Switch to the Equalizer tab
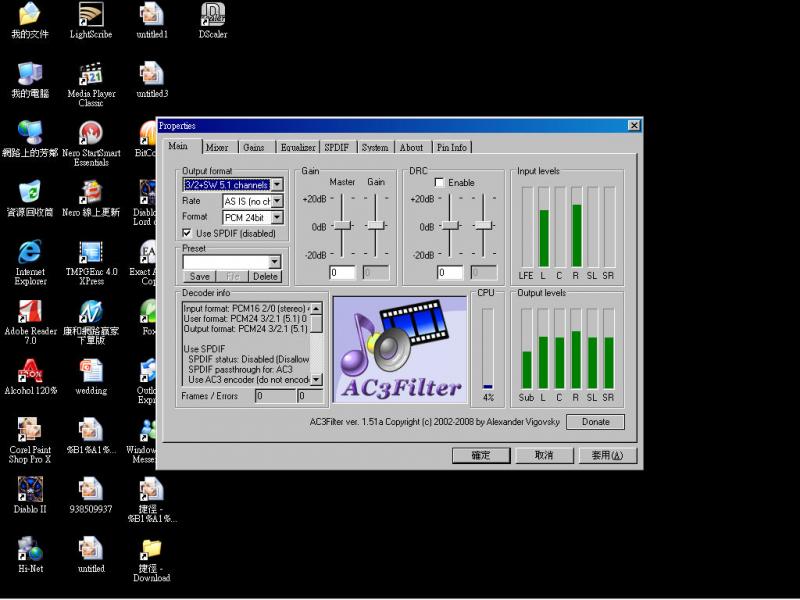Viewport: 800px width, 600px height. 298,148
